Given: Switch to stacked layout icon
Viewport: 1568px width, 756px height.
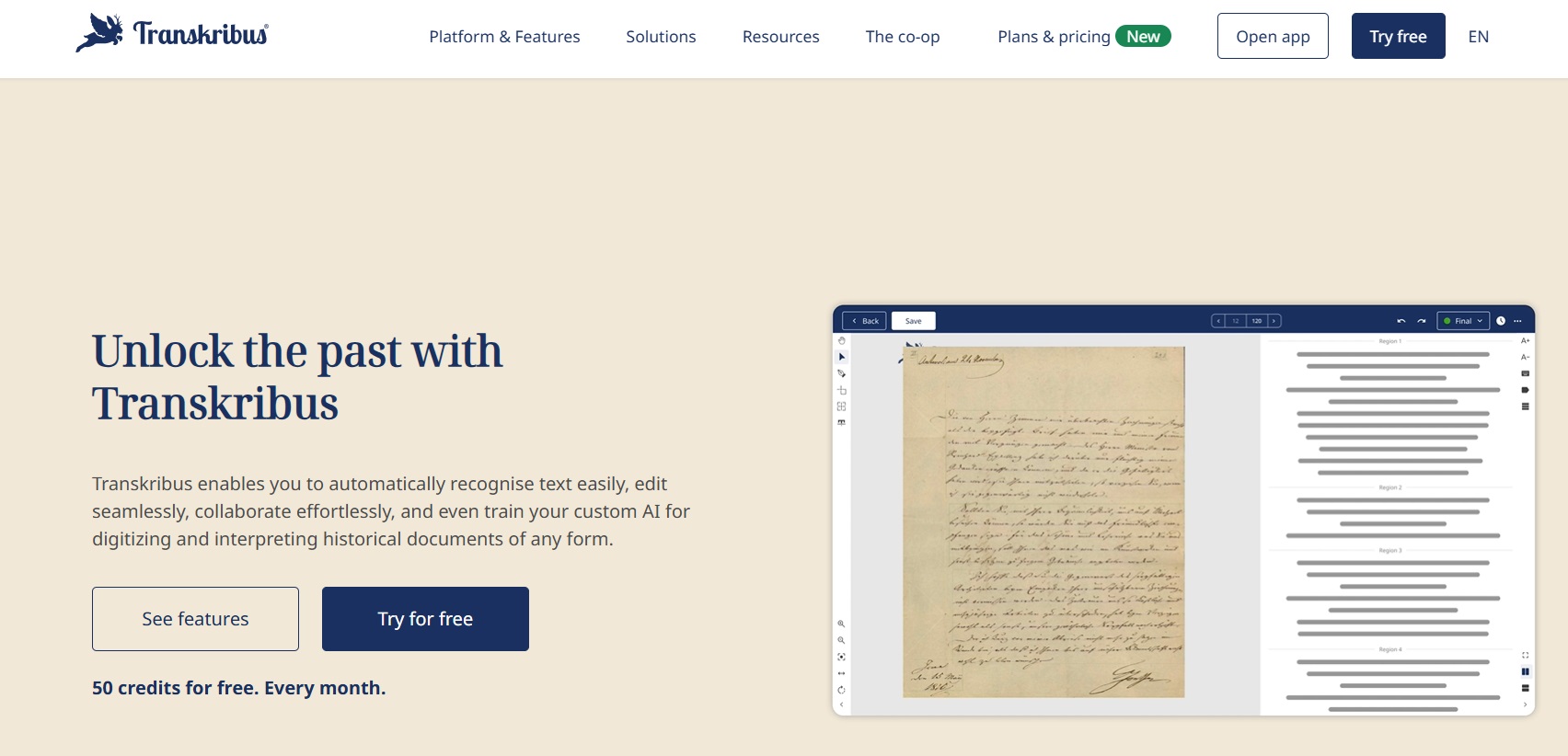Looking at the screenshot, I should (x=1525, y=688).
